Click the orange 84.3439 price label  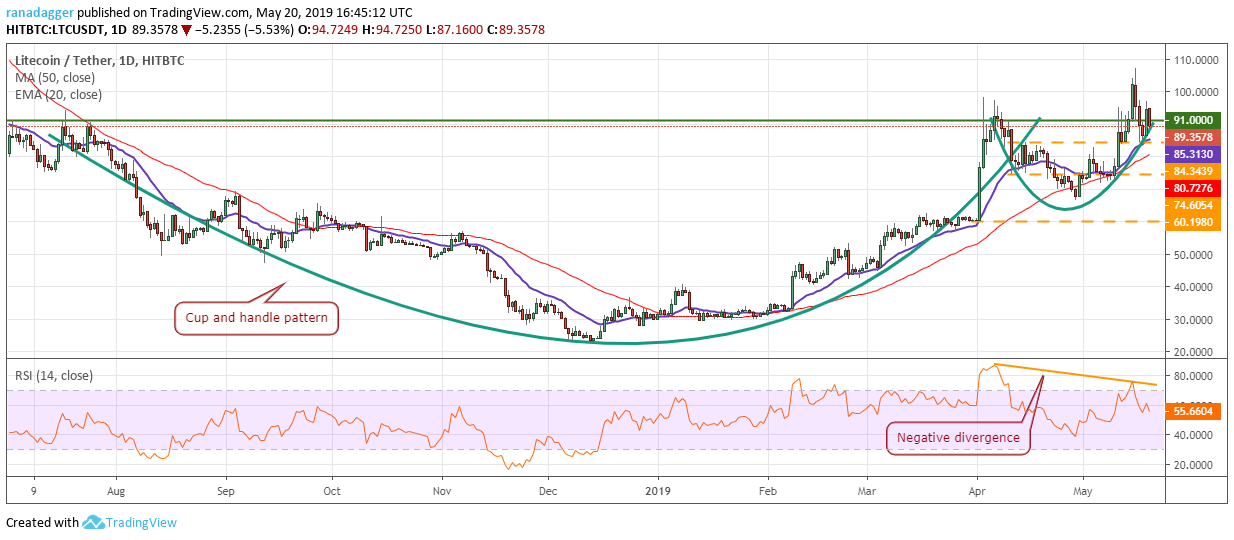(1195, 172)
